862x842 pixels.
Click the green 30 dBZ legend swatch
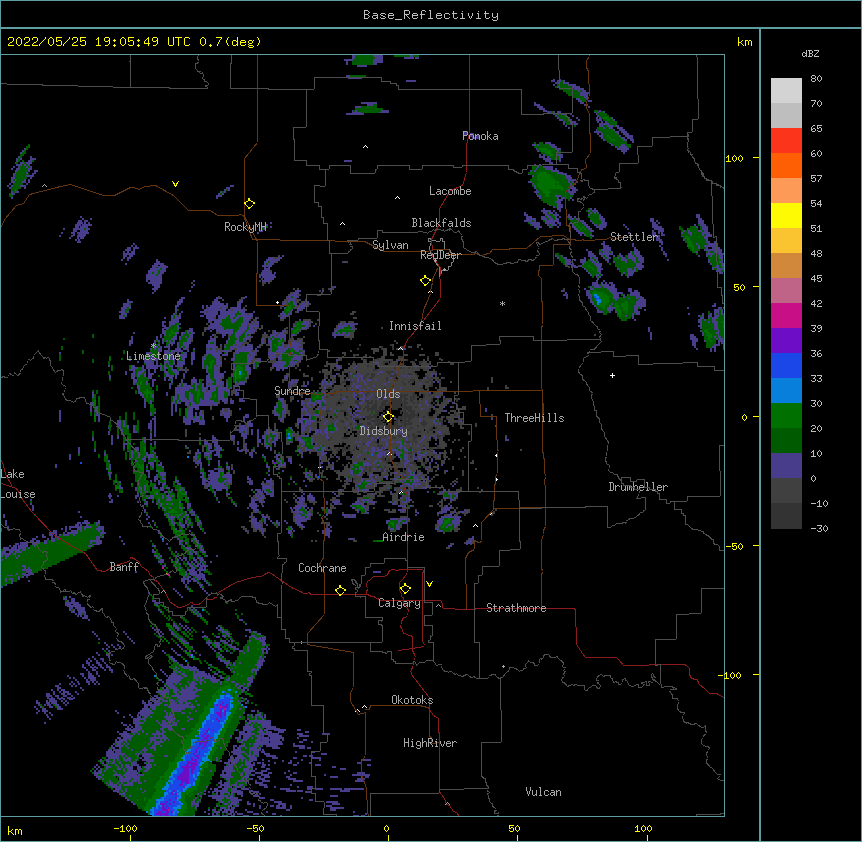786,416
